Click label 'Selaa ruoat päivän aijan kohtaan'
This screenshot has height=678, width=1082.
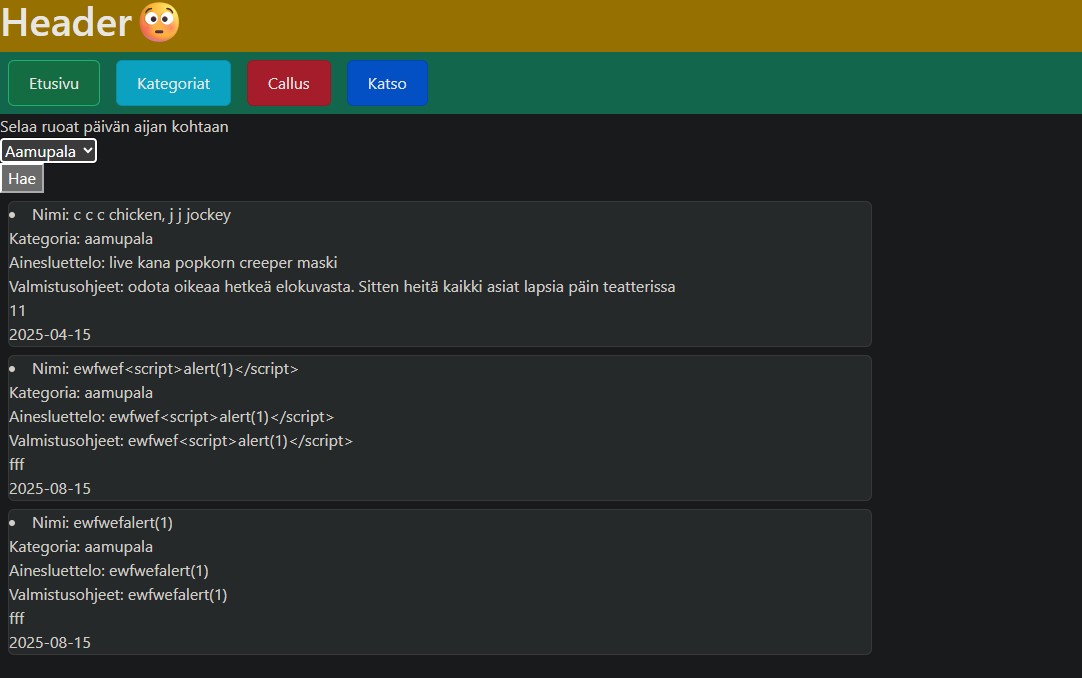pyautogui.click(x=115, y=127)
